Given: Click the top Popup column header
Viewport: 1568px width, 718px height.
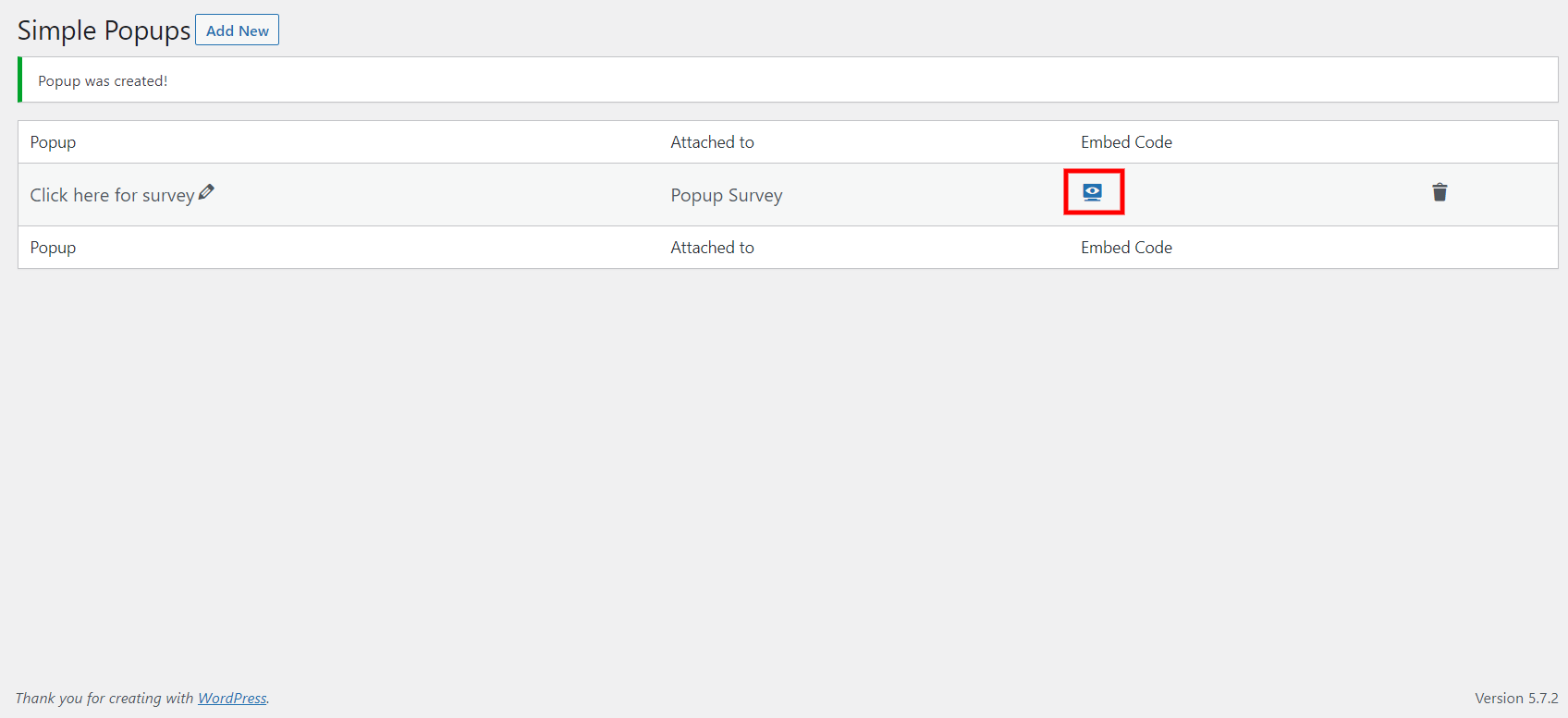Looking at the screenshot, I should [53, 142].
